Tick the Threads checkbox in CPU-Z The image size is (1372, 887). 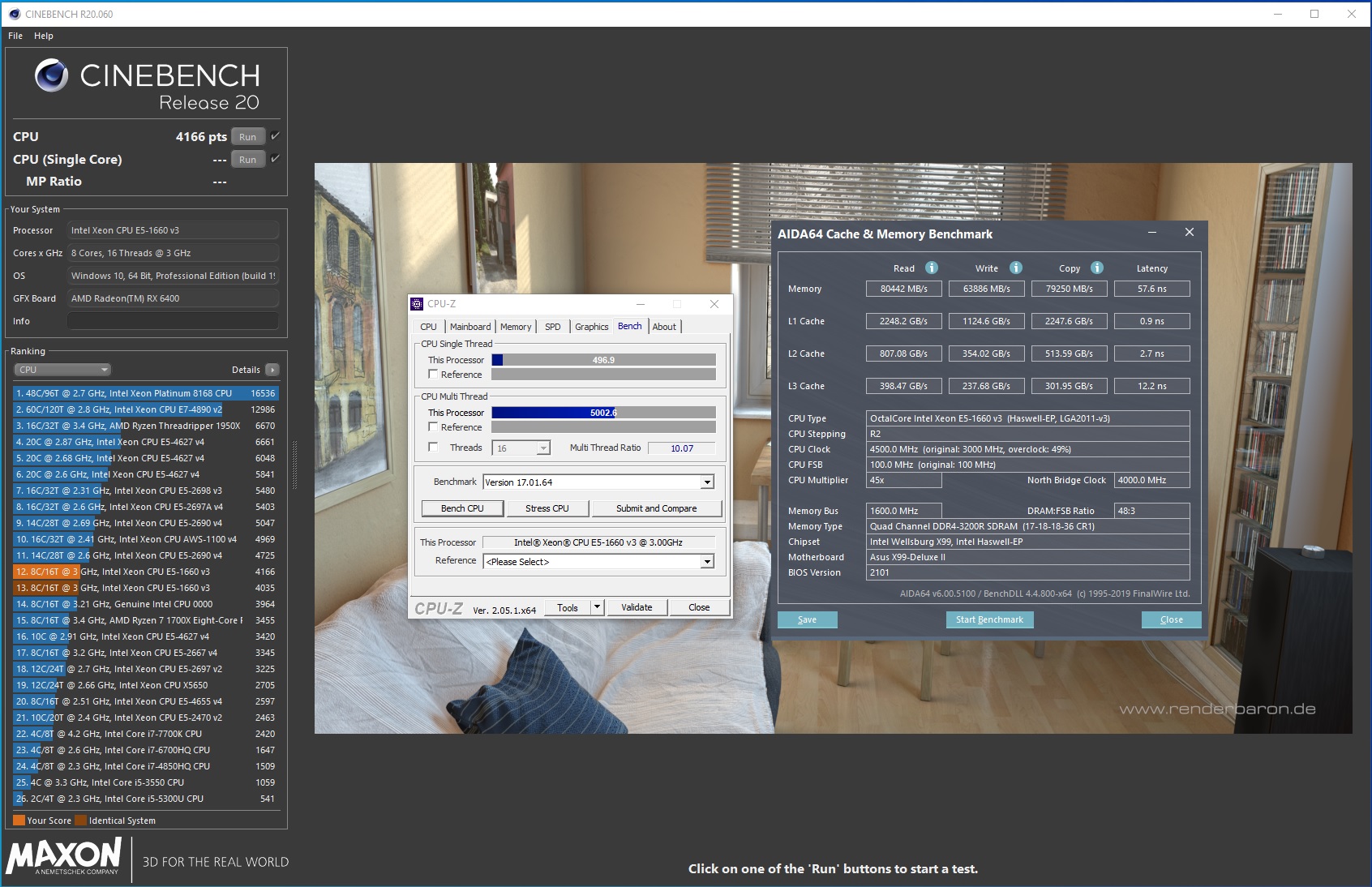coord(433,448)
